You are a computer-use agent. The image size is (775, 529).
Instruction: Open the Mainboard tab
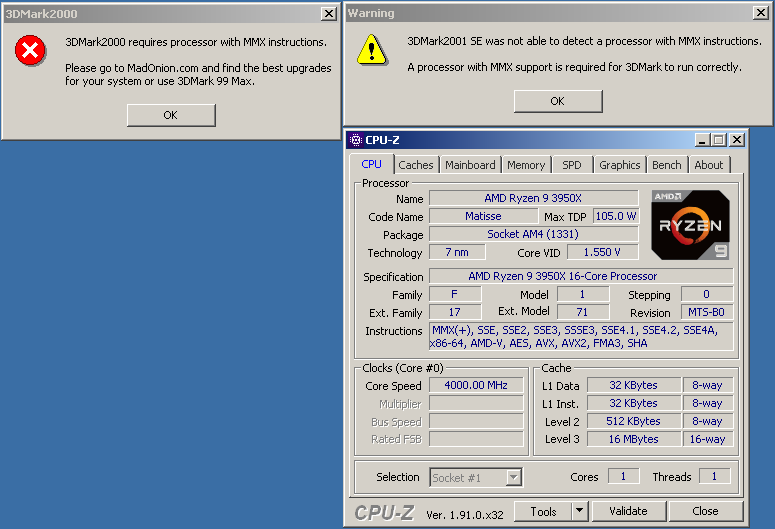pos(470,165)
